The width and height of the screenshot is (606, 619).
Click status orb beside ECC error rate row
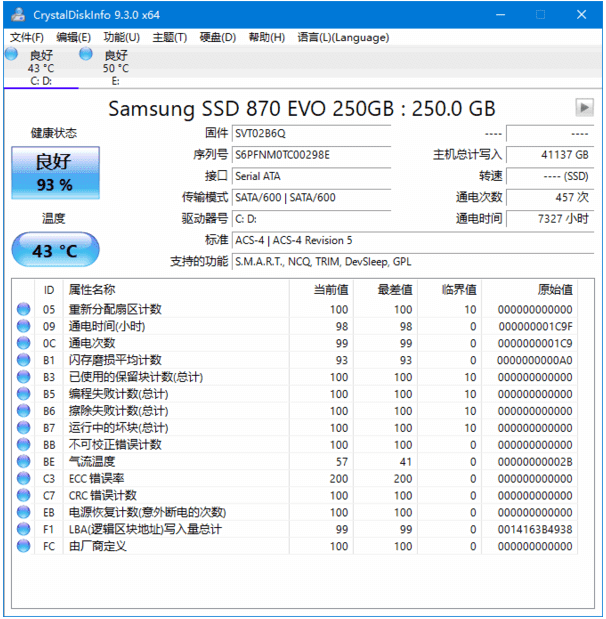click(23, 478)
